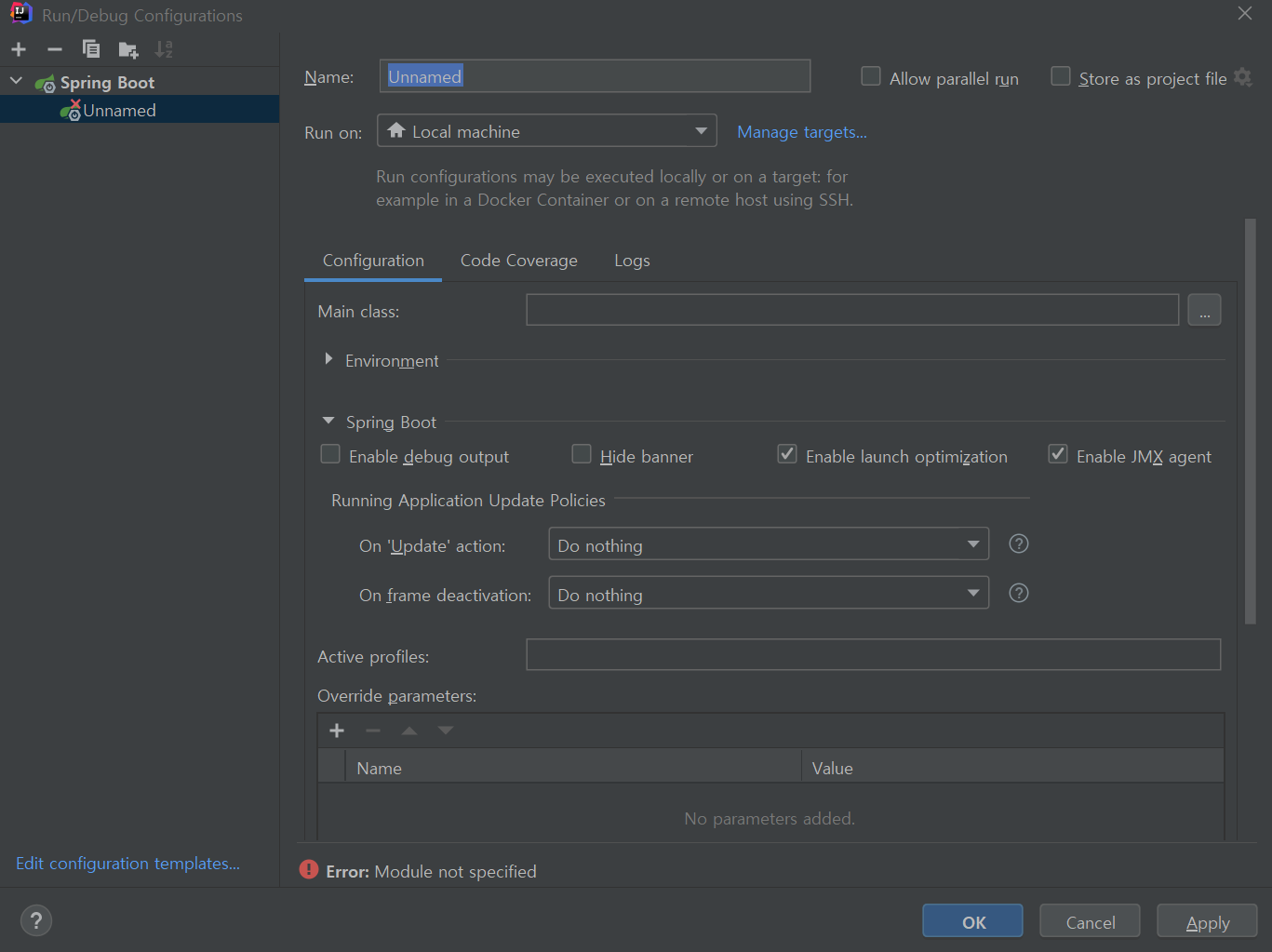Collapse the Spring Boot tree node

coord(16,81)
